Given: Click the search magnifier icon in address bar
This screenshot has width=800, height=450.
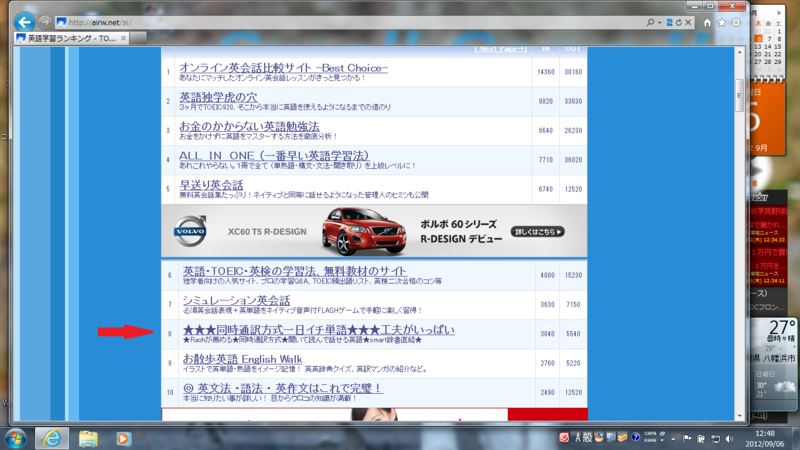Looking at the screenshot, I should (x=650, y=22).
